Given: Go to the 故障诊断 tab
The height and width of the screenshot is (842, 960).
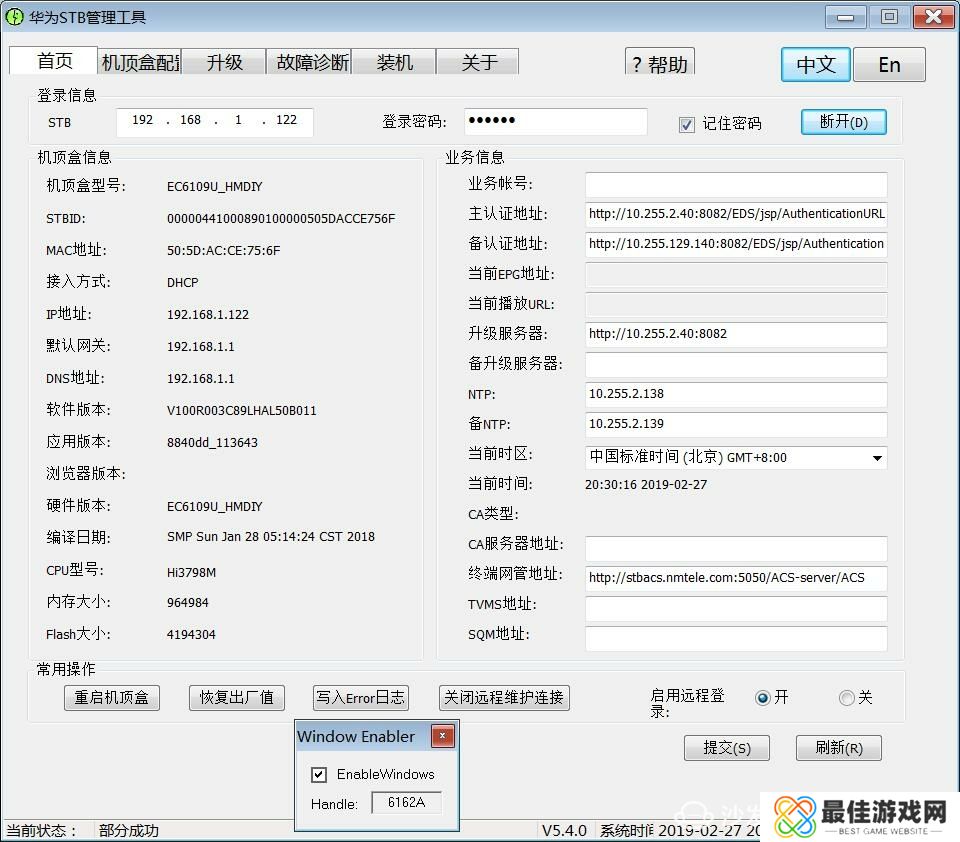Looking at the screenshot, I should coord(313,62).
